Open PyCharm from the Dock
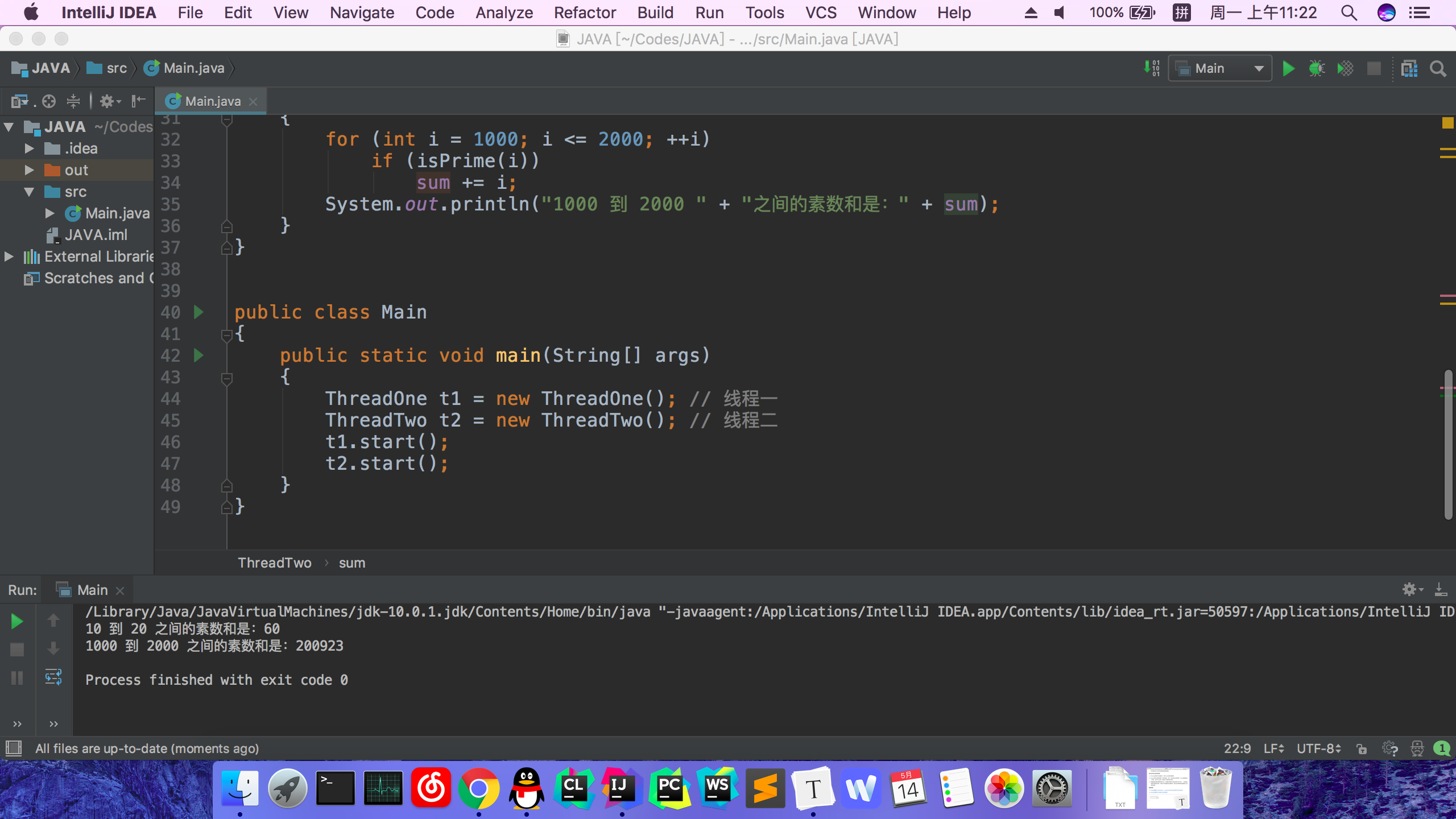1456x819 pixels. point(669,788)
